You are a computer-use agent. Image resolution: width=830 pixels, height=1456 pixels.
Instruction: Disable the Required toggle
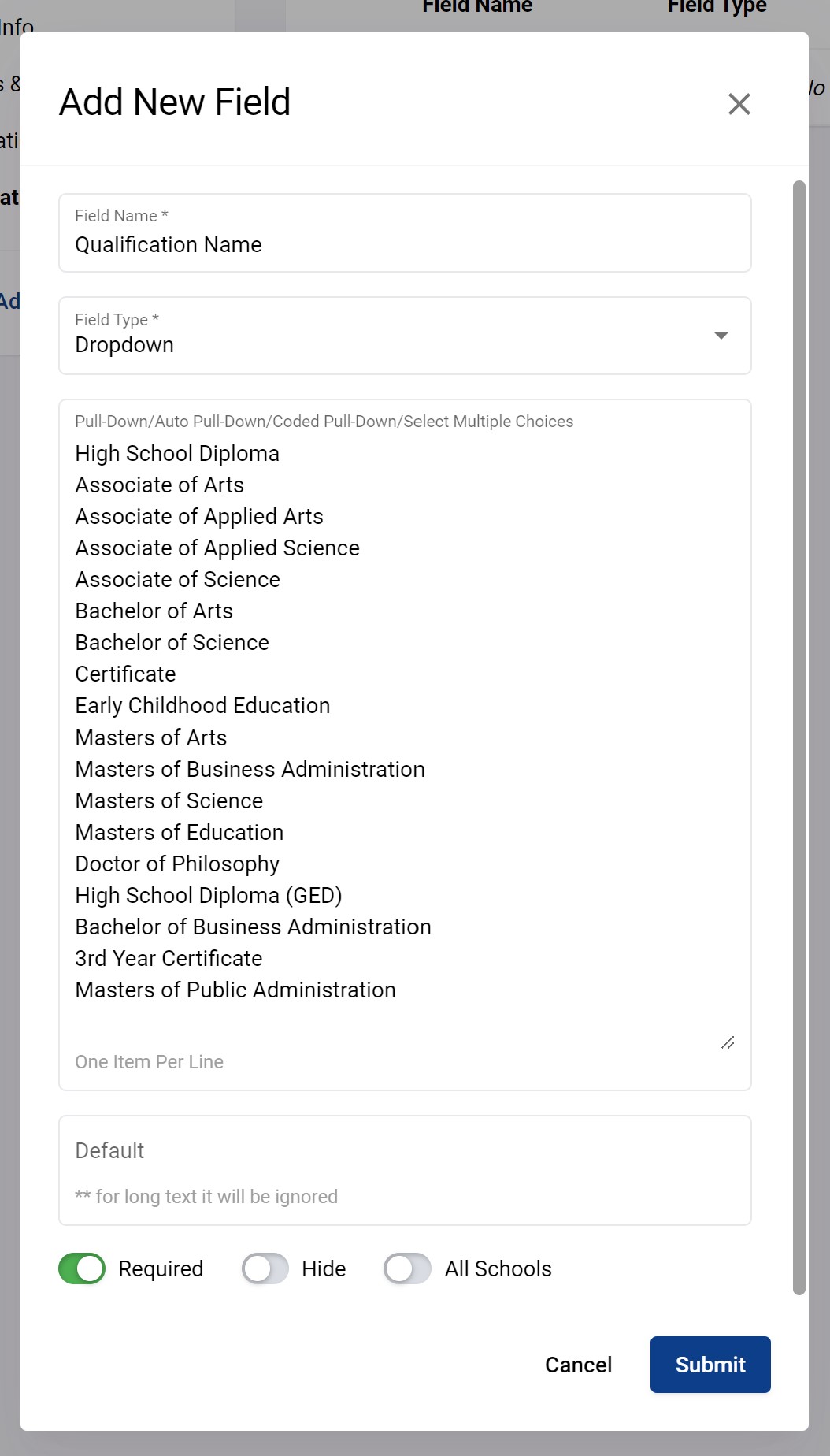(82, 1268)
